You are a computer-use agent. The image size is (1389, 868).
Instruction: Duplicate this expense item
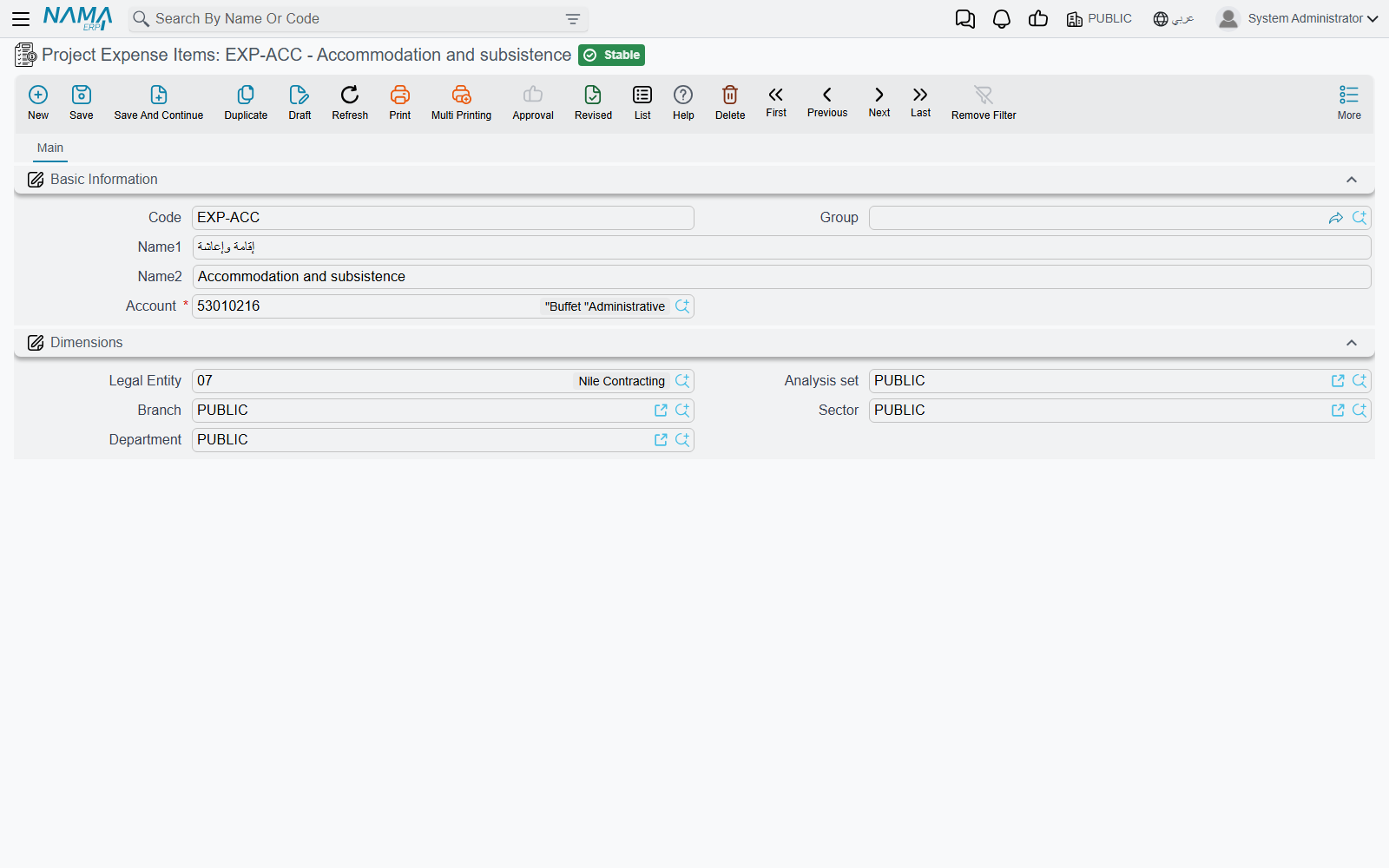(246, 102)
